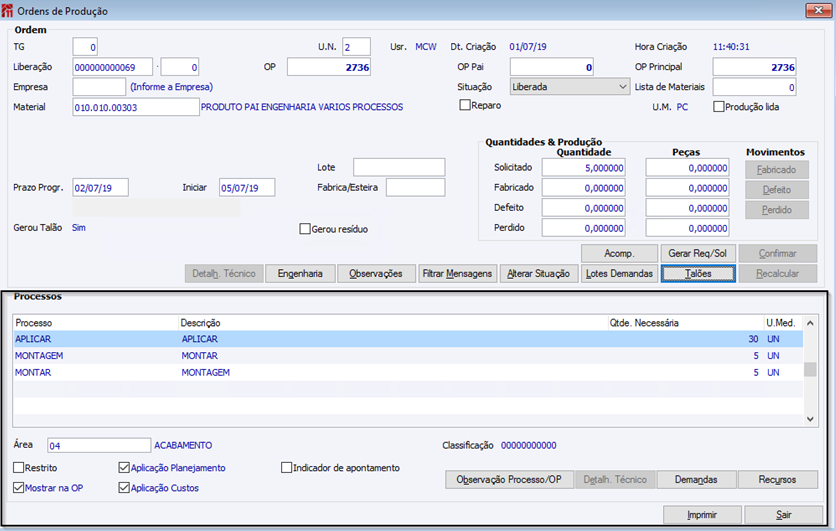Click the Ordens de Produção app icon
The image size is (836, 531).
pyautogui.click(x=10, y=11)
